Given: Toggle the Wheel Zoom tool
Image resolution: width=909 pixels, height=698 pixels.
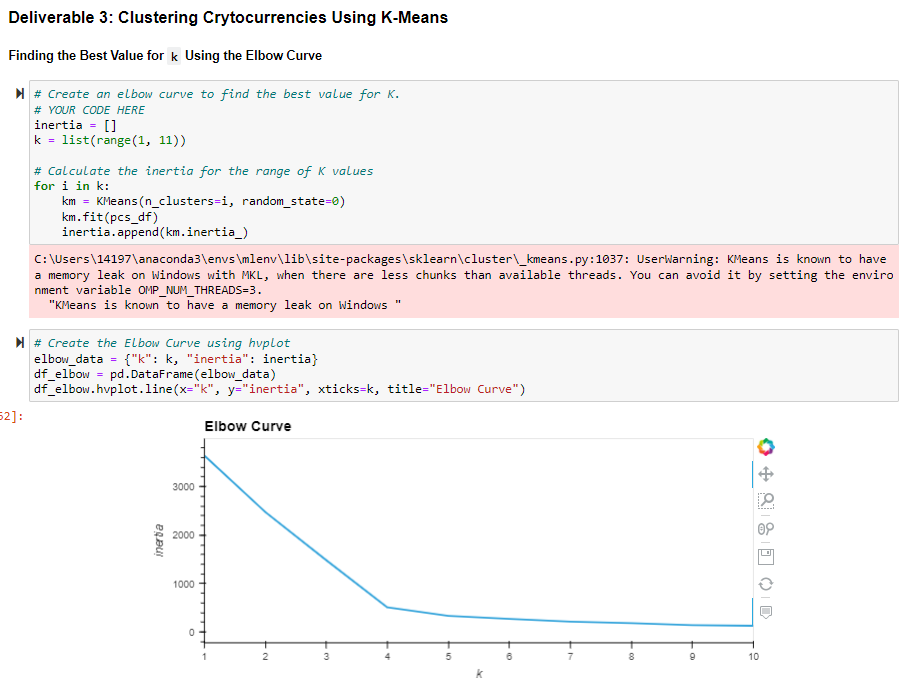Looking at the screenshot, I should pyautogui.click(x=765, y=529).
